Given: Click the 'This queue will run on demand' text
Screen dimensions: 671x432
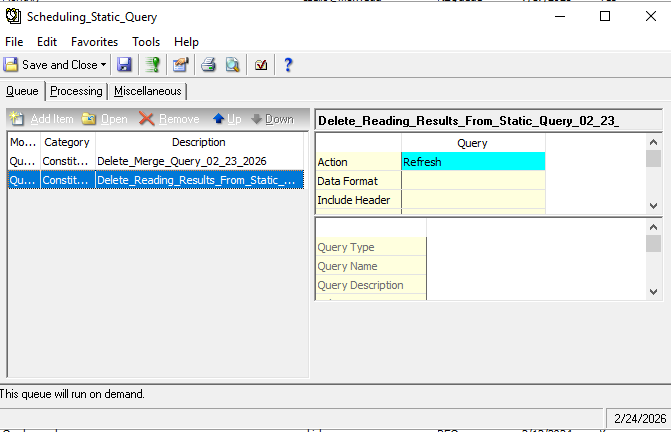Looking at the screenshot, I should 72,394.
